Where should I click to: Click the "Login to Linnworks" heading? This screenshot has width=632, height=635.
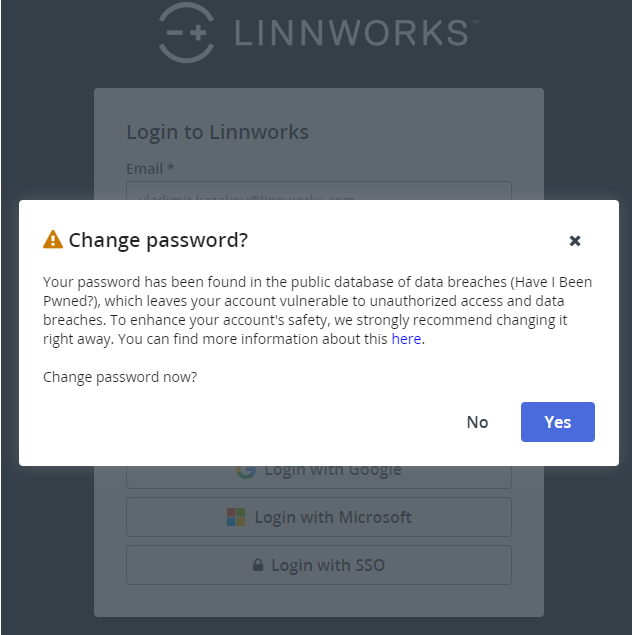(217, 132)
